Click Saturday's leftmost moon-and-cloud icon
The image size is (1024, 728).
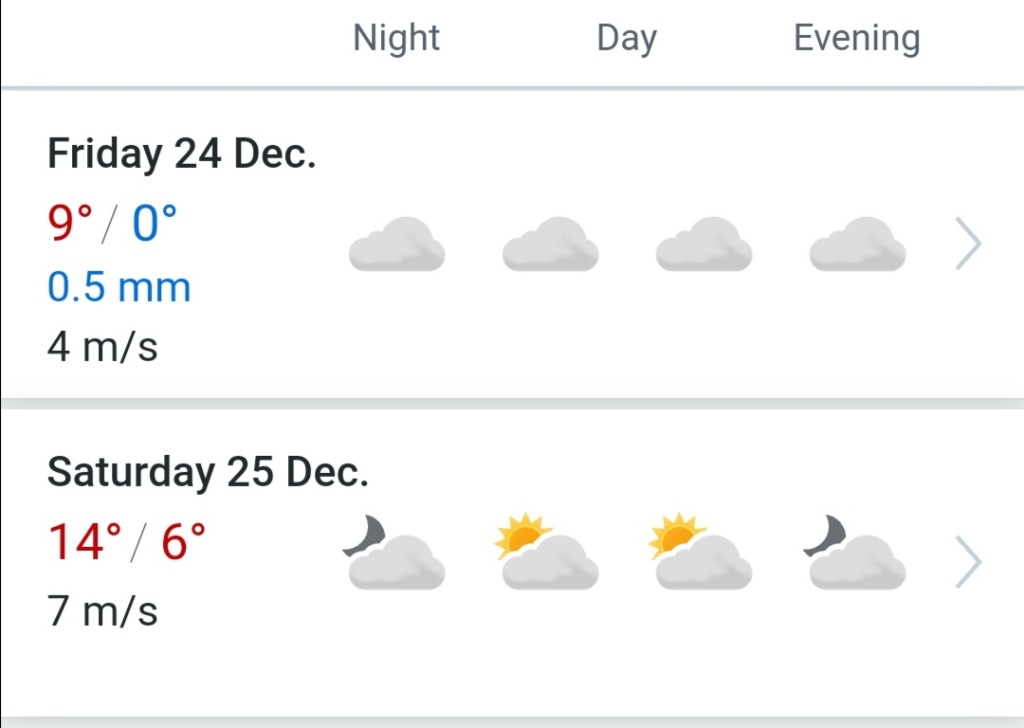pyautogui.click(x=394, y=553)
